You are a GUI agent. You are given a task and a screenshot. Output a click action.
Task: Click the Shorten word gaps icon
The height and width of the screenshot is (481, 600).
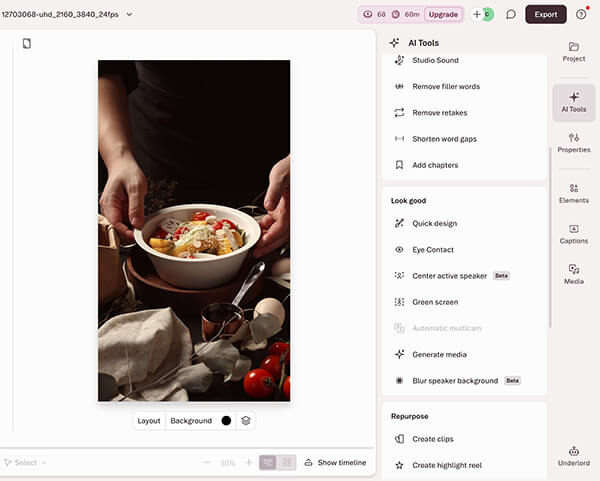(399, 139)
